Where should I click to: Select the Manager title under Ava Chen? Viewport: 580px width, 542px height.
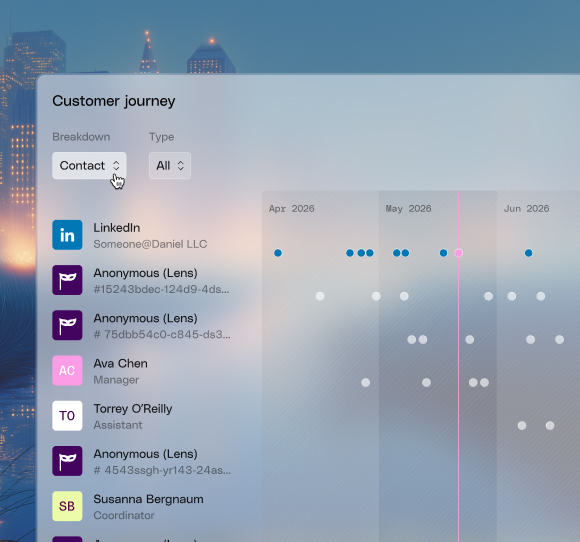click(x=116, y=380)
